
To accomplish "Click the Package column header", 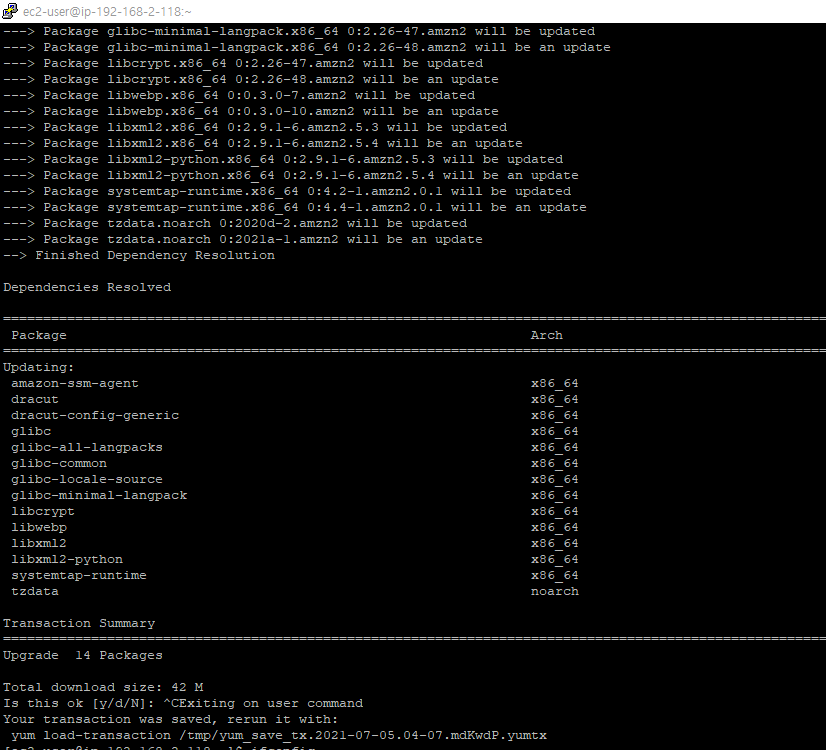I will (39, 335).
